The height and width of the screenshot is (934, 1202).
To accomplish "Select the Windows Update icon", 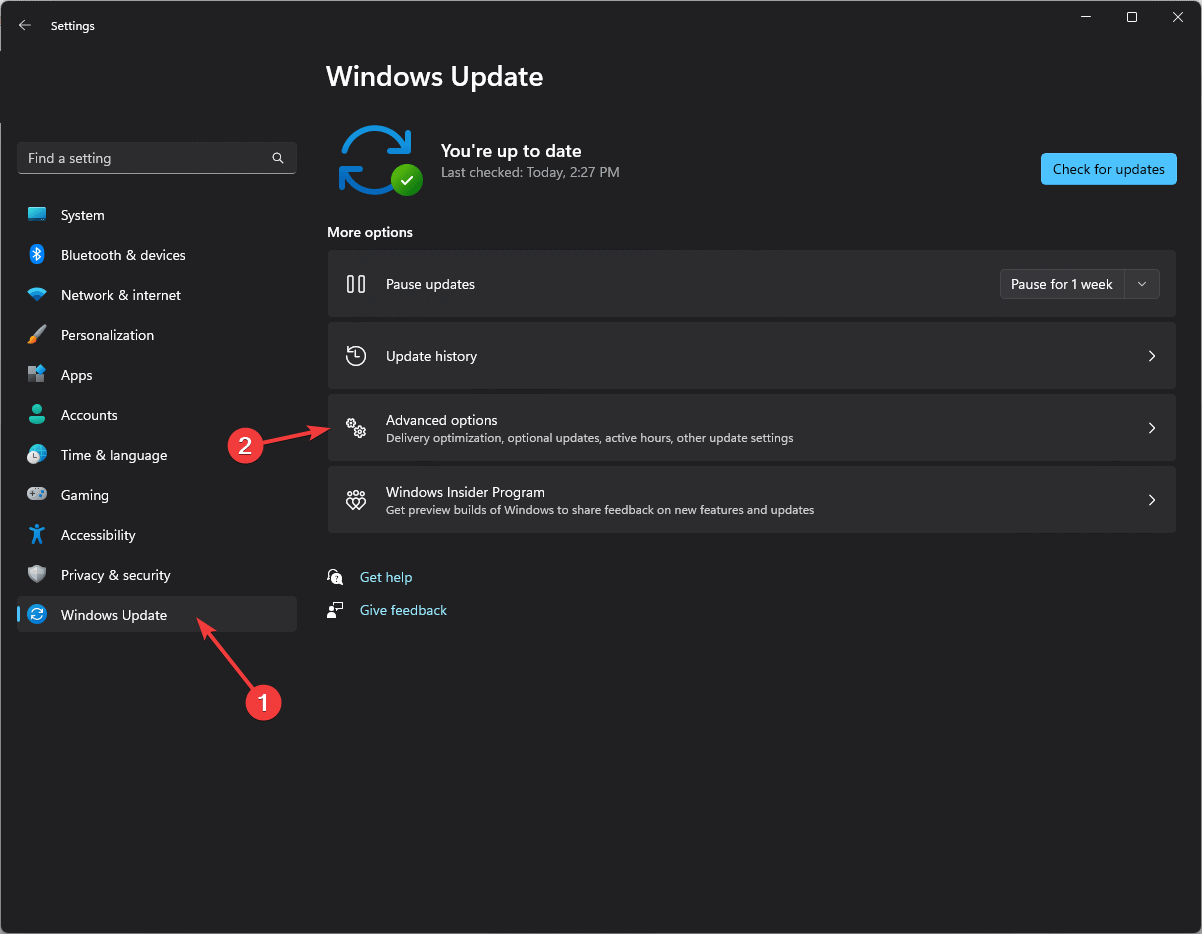I will coord(36,614).
